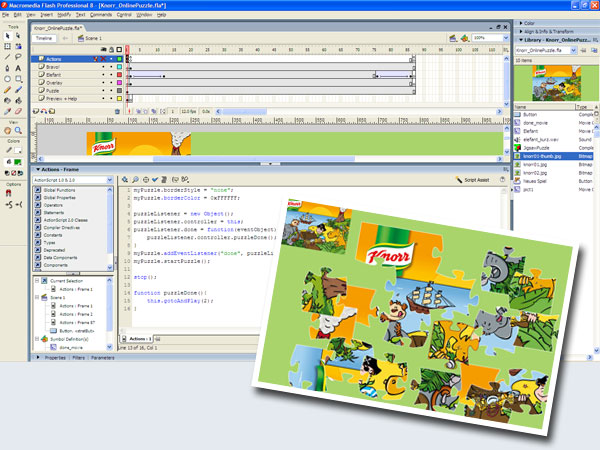This screenshot has height=450, width=600.
Task: Collapse the Scene 1 tree node
Action: [37, 297]
